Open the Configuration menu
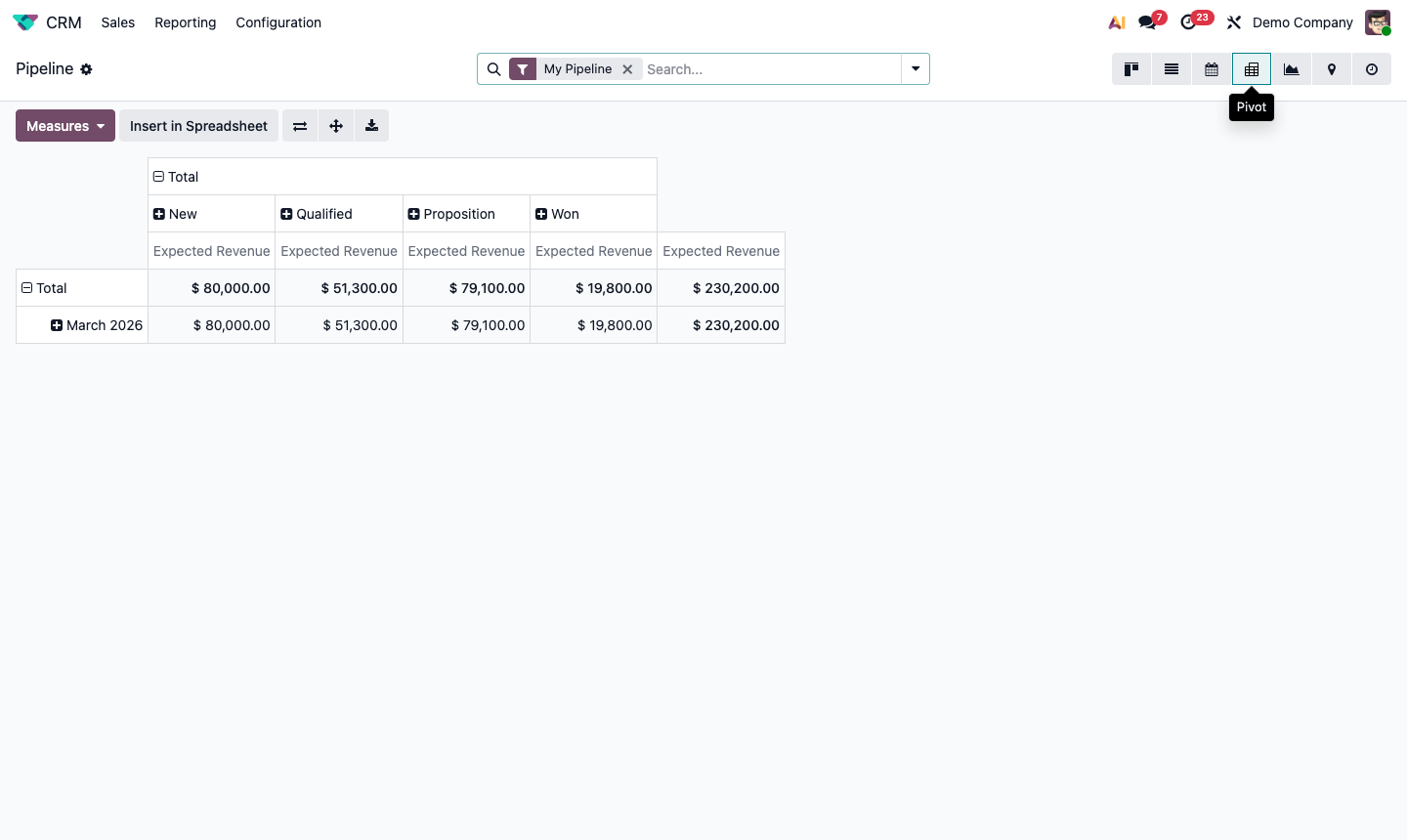The width and height of the screenshot is (1407, 840). (x=278, y=22)
